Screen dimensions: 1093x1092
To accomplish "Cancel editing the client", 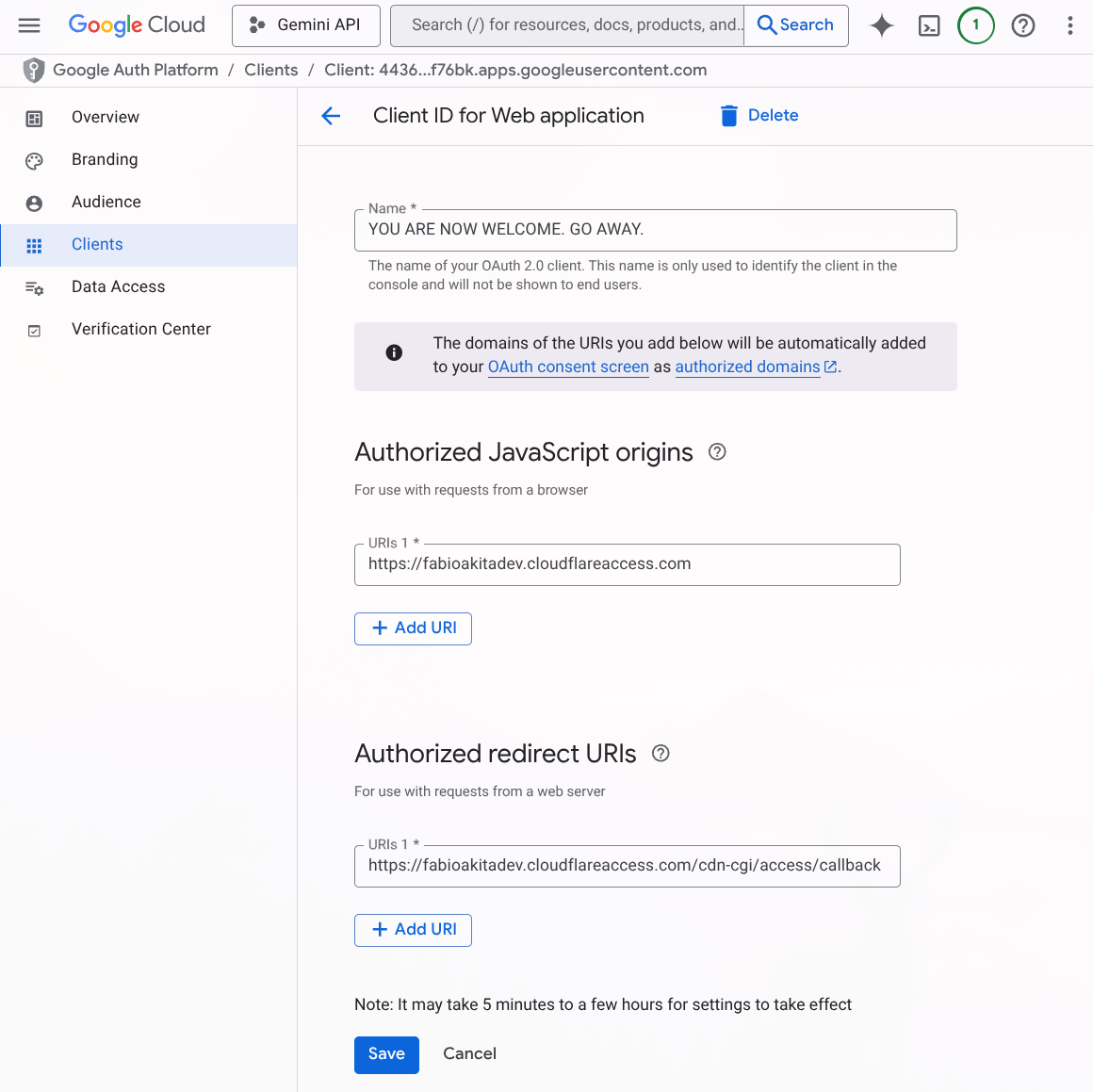I will tap(470, 1054).
